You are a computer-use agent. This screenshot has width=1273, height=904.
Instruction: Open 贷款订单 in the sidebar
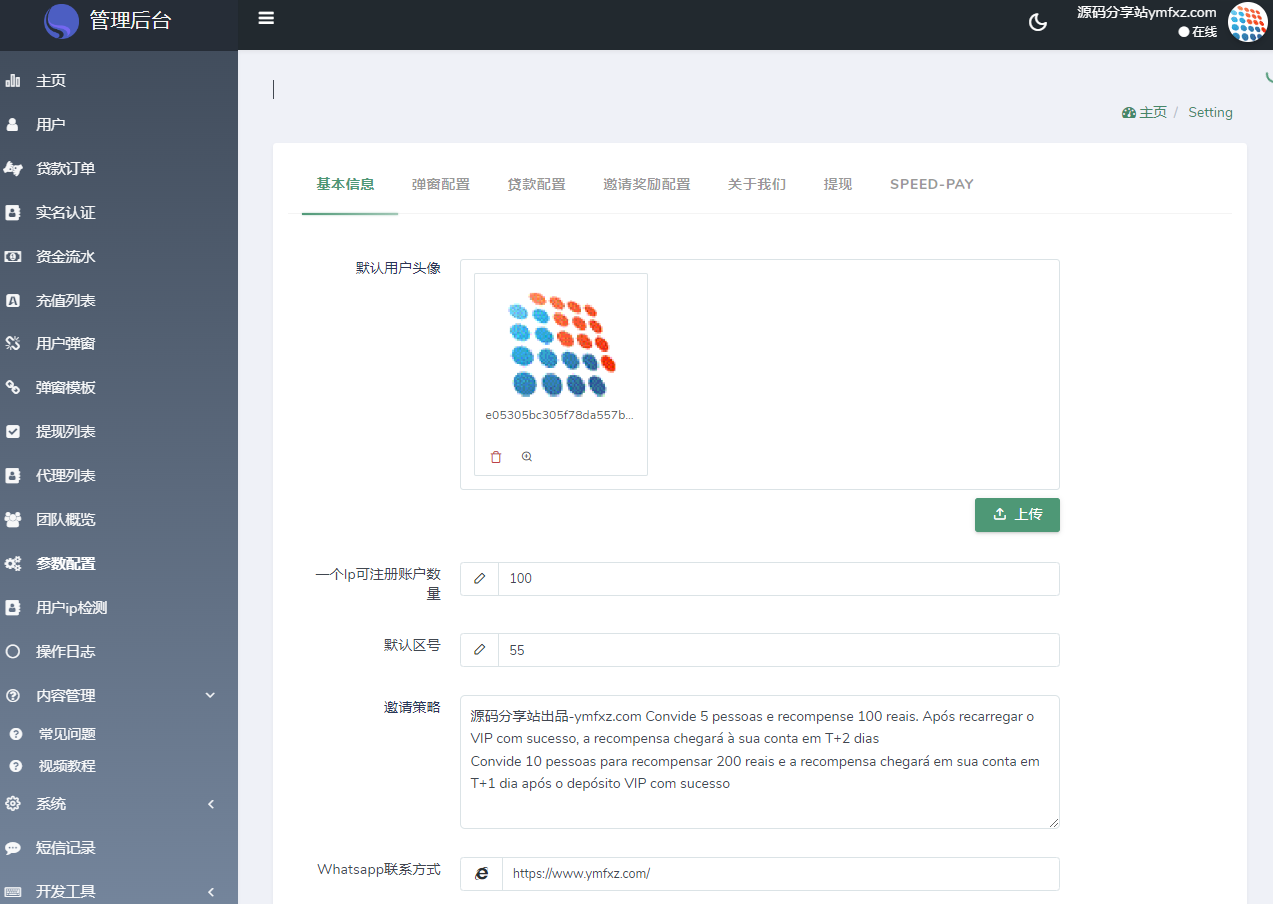point(66,169)
